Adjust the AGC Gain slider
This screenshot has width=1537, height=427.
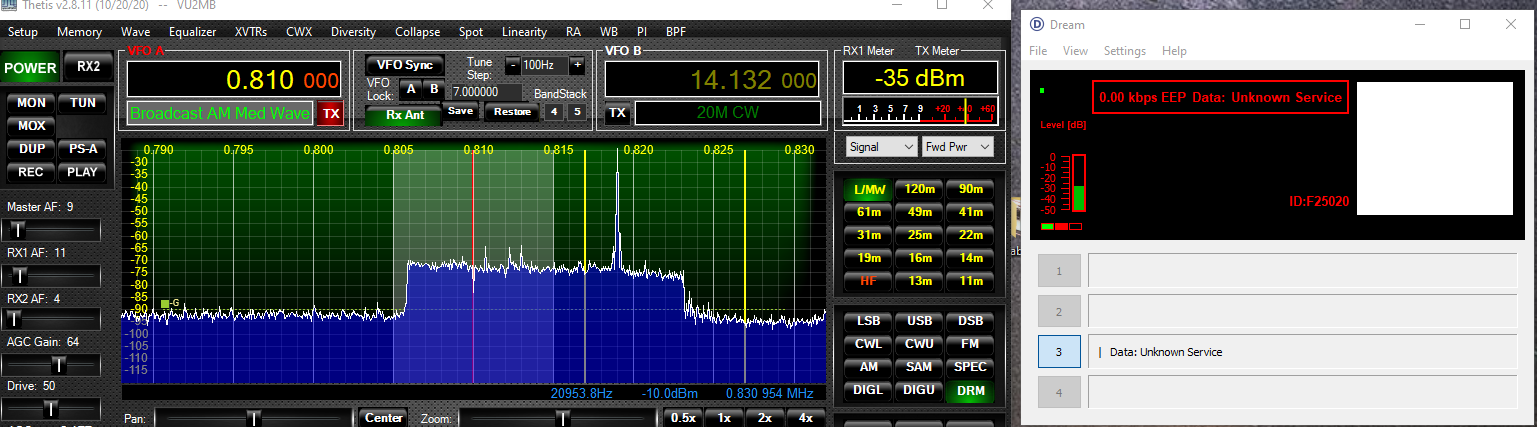[59, 364]
